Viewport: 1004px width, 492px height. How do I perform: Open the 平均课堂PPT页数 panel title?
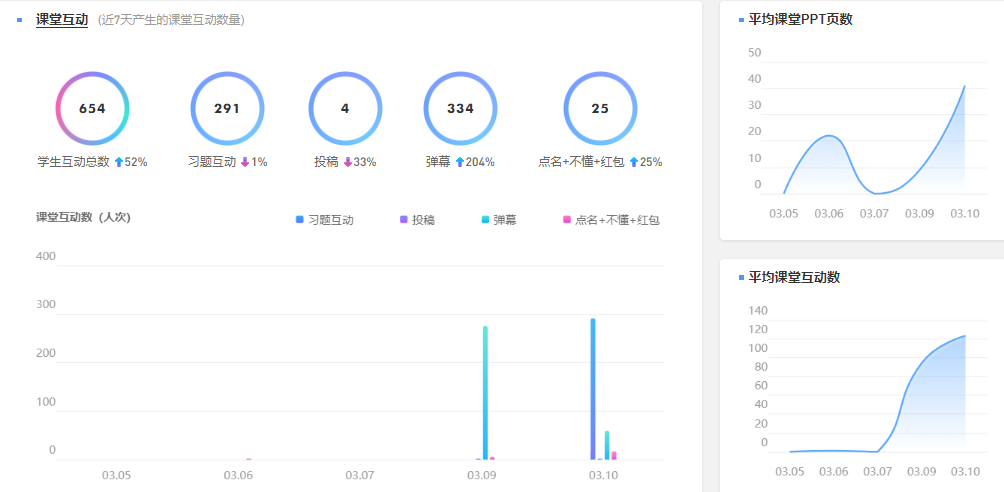[x=800, y=19]
